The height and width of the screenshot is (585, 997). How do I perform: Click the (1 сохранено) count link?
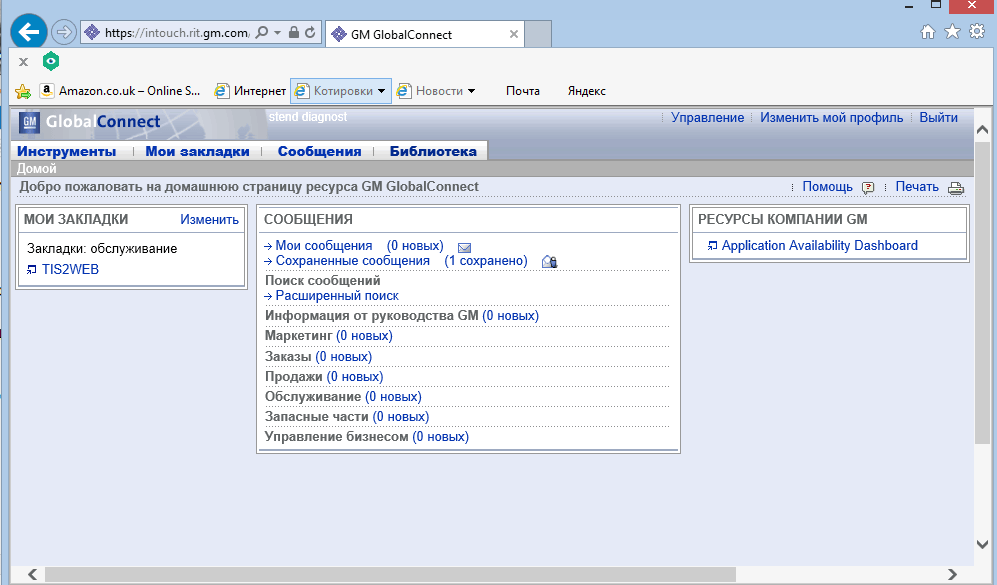click(486, 261)
